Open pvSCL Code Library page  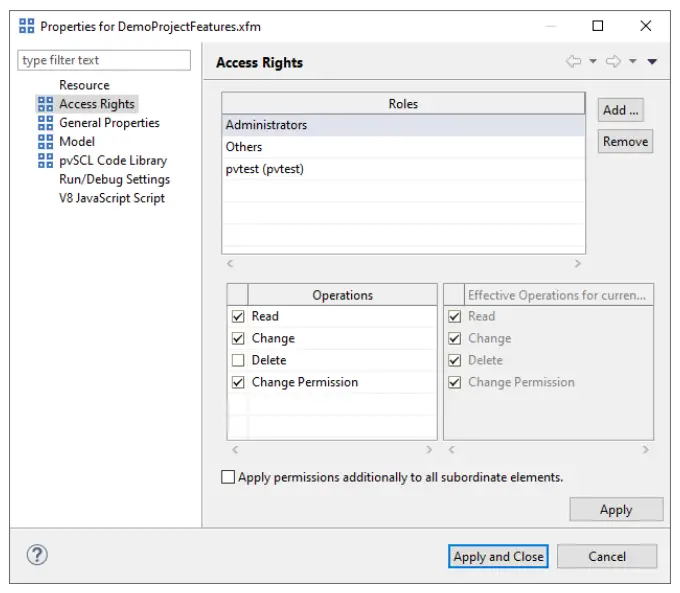pos(113,161)
